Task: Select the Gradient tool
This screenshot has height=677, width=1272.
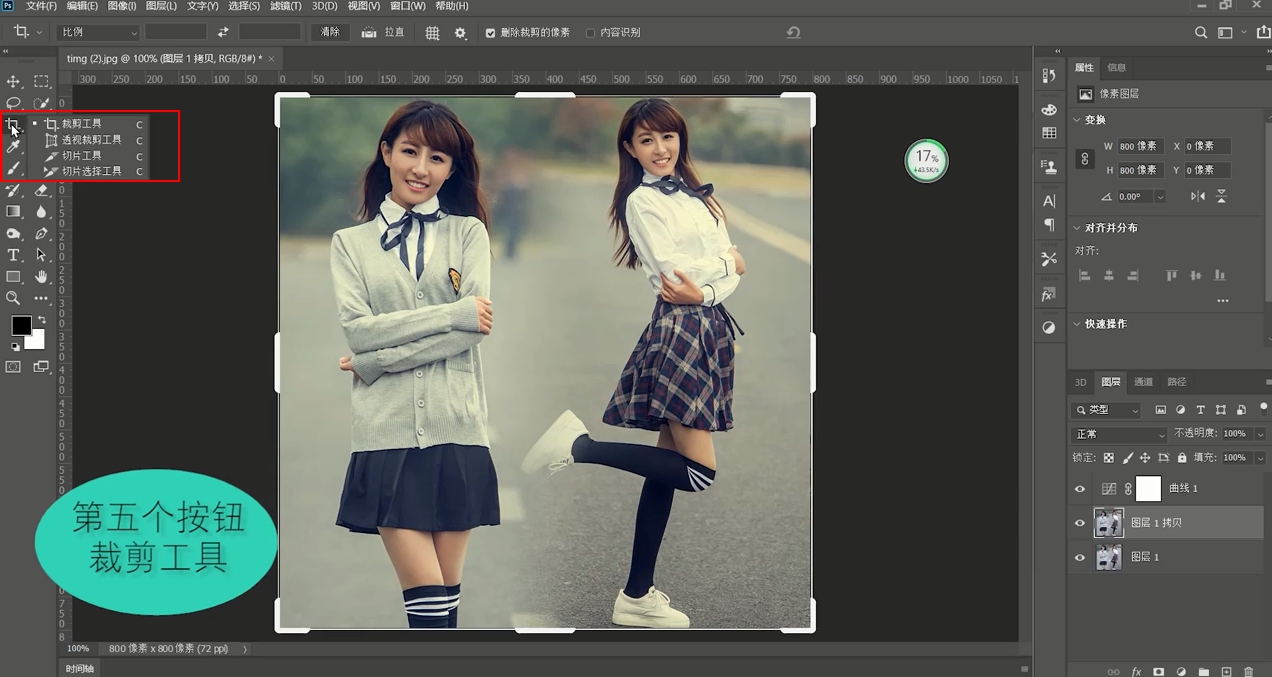Action: coord(13,212)
